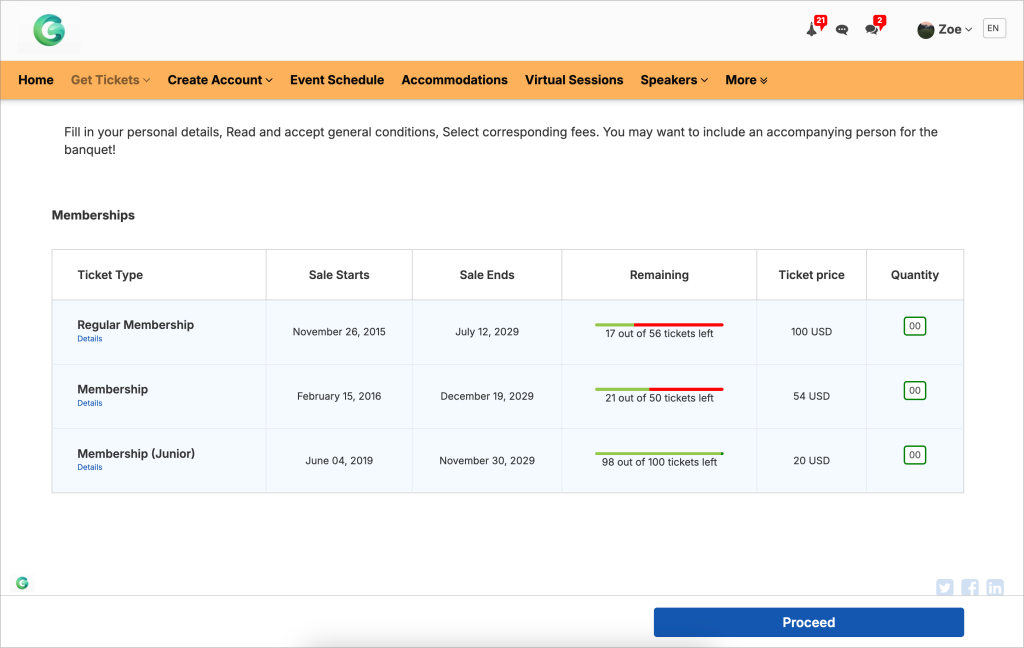Click the green logo in the header

pos(48,30)
